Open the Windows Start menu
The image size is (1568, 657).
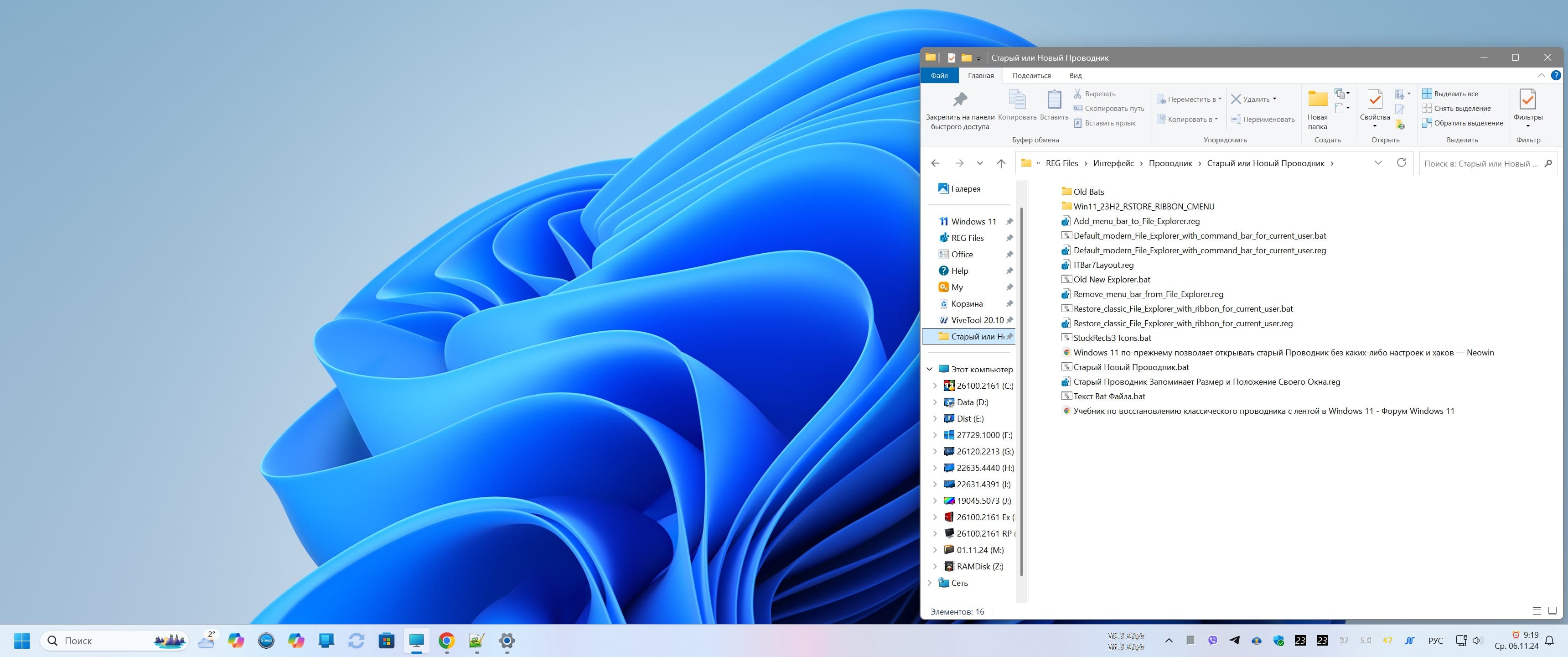click(x=22, y=641)
